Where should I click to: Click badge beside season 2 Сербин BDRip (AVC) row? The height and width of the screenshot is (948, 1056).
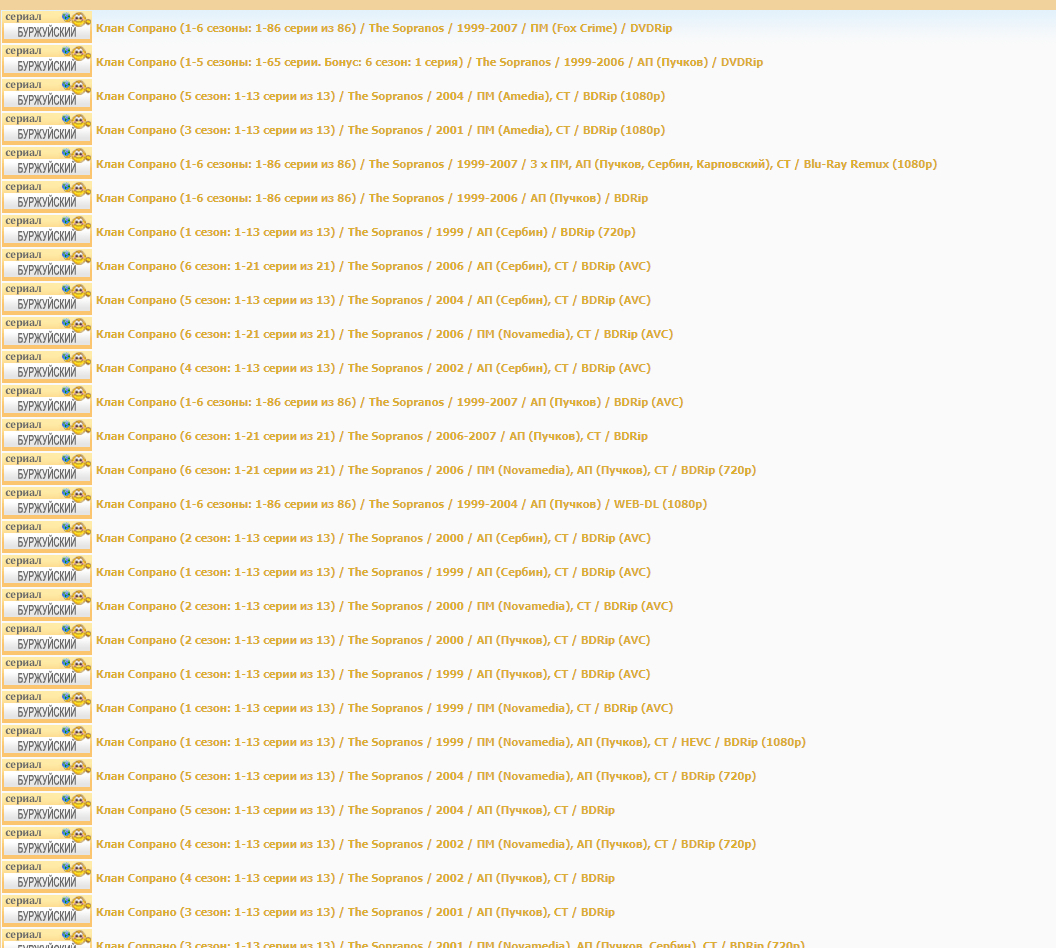tap(46, 537)
